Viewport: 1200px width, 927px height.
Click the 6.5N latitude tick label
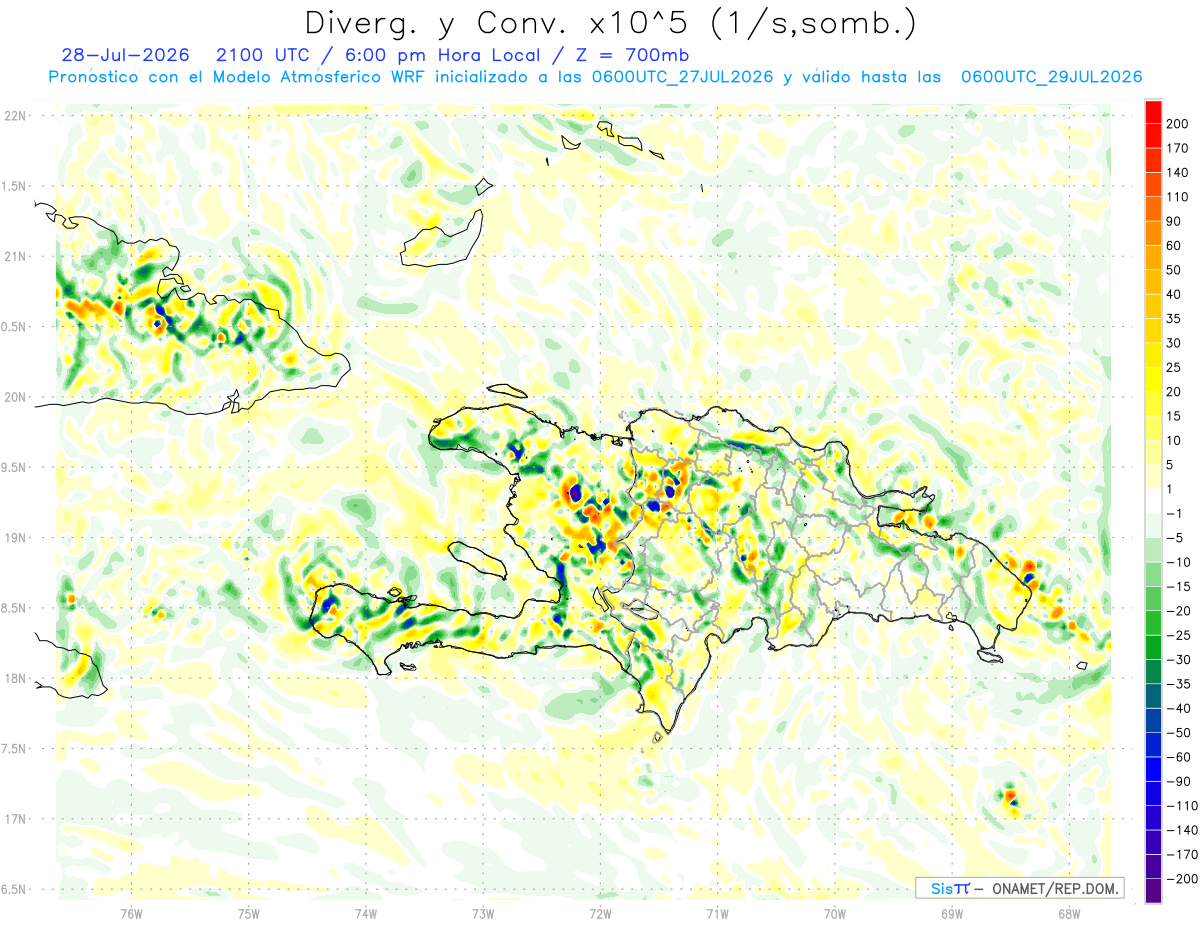14,889
